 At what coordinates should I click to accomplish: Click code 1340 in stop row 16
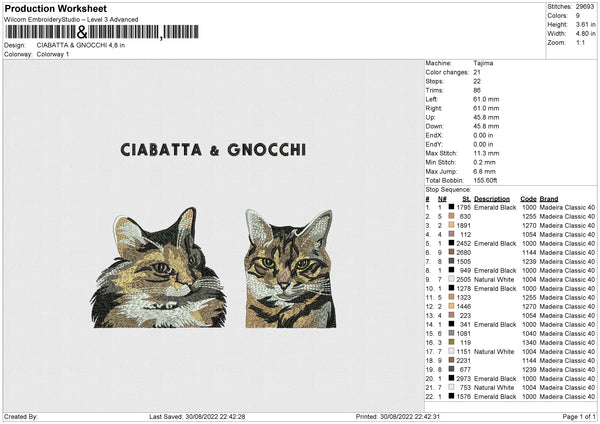529,342
